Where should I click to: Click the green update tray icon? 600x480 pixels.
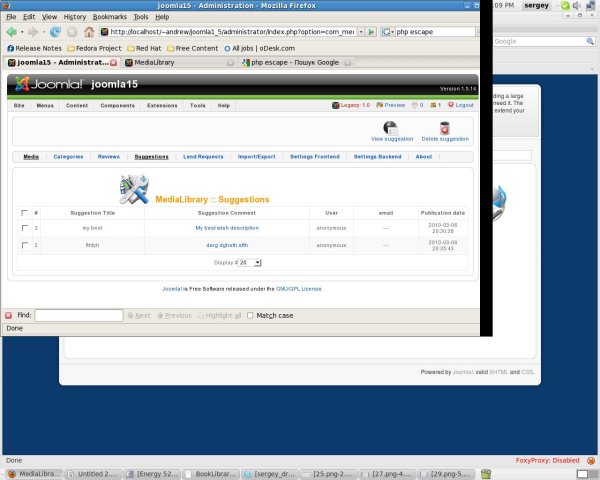point(565,5)
